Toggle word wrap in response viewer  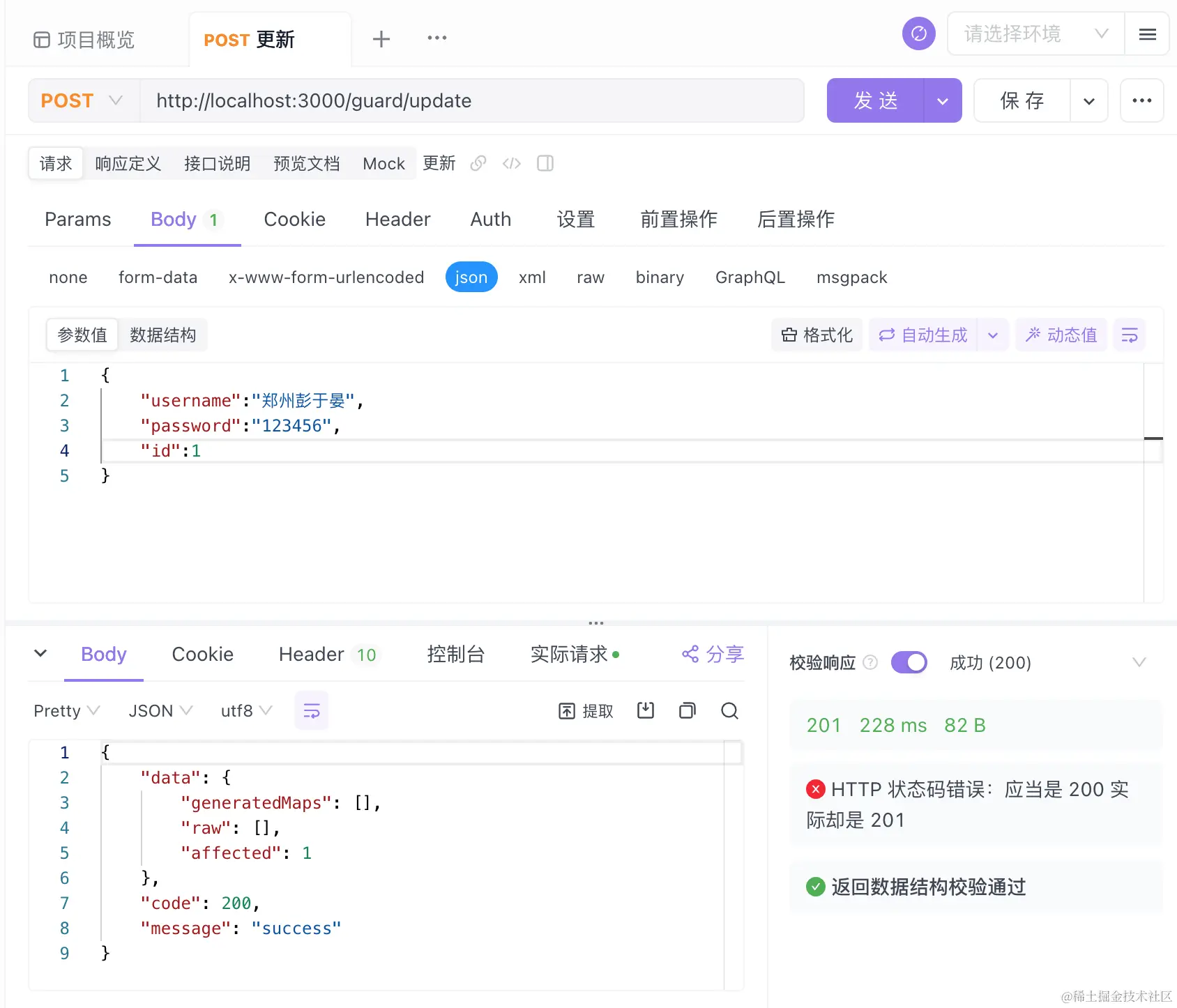(x=311, y=711)
